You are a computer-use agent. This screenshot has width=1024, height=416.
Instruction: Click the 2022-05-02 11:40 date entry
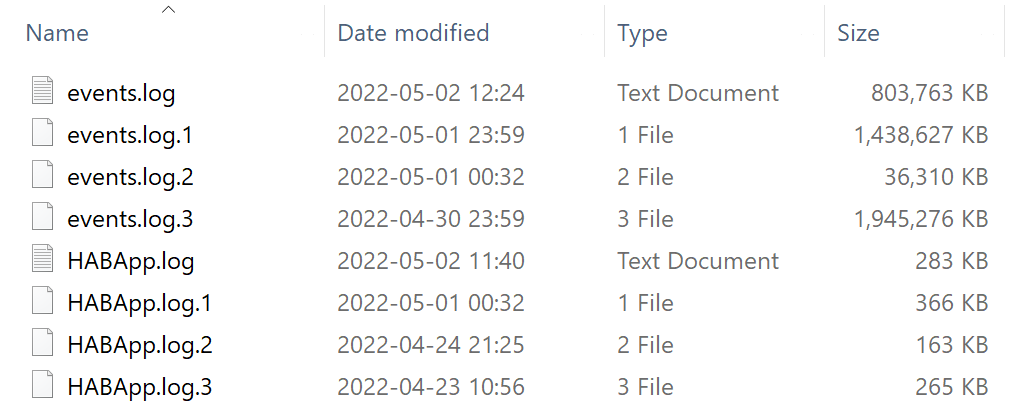click(x=431, y=262)
